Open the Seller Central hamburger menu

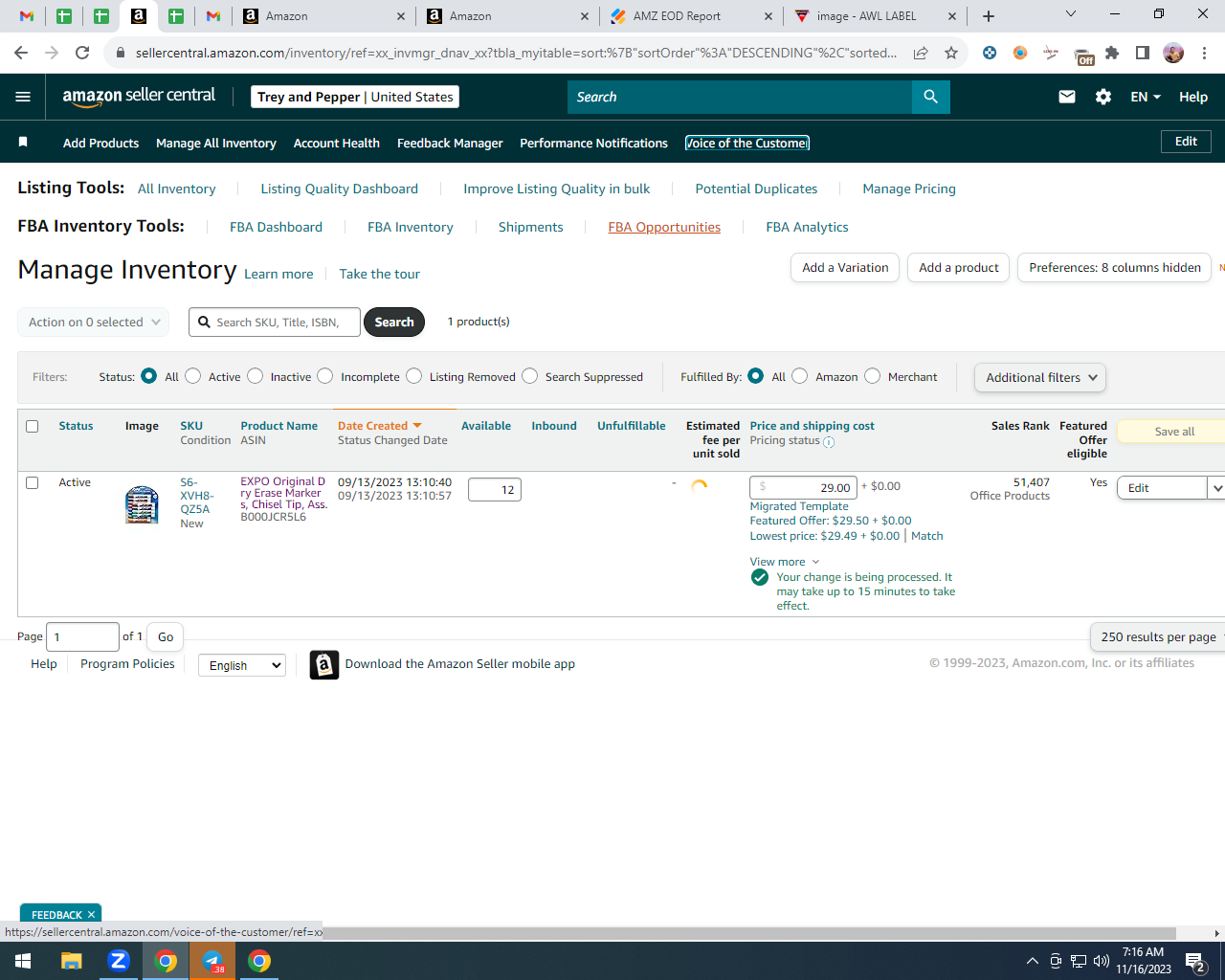click(x=23, y=97)
